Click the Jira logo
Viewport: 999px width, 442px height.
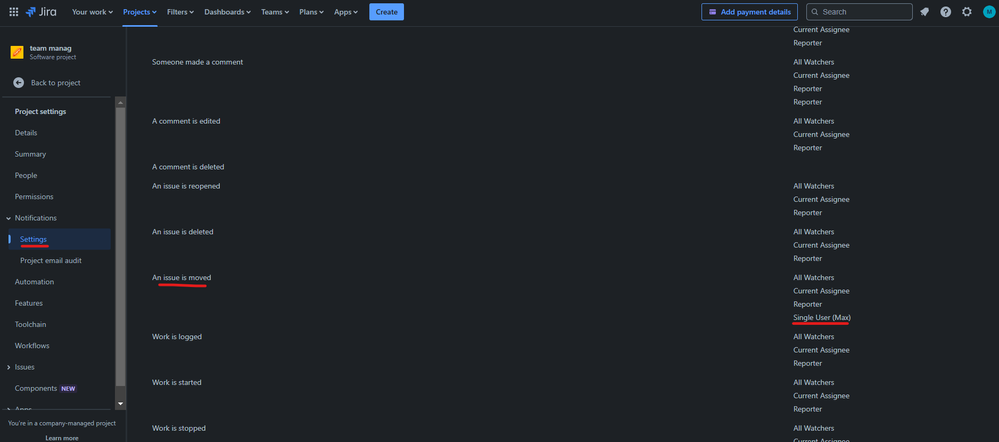41,11
